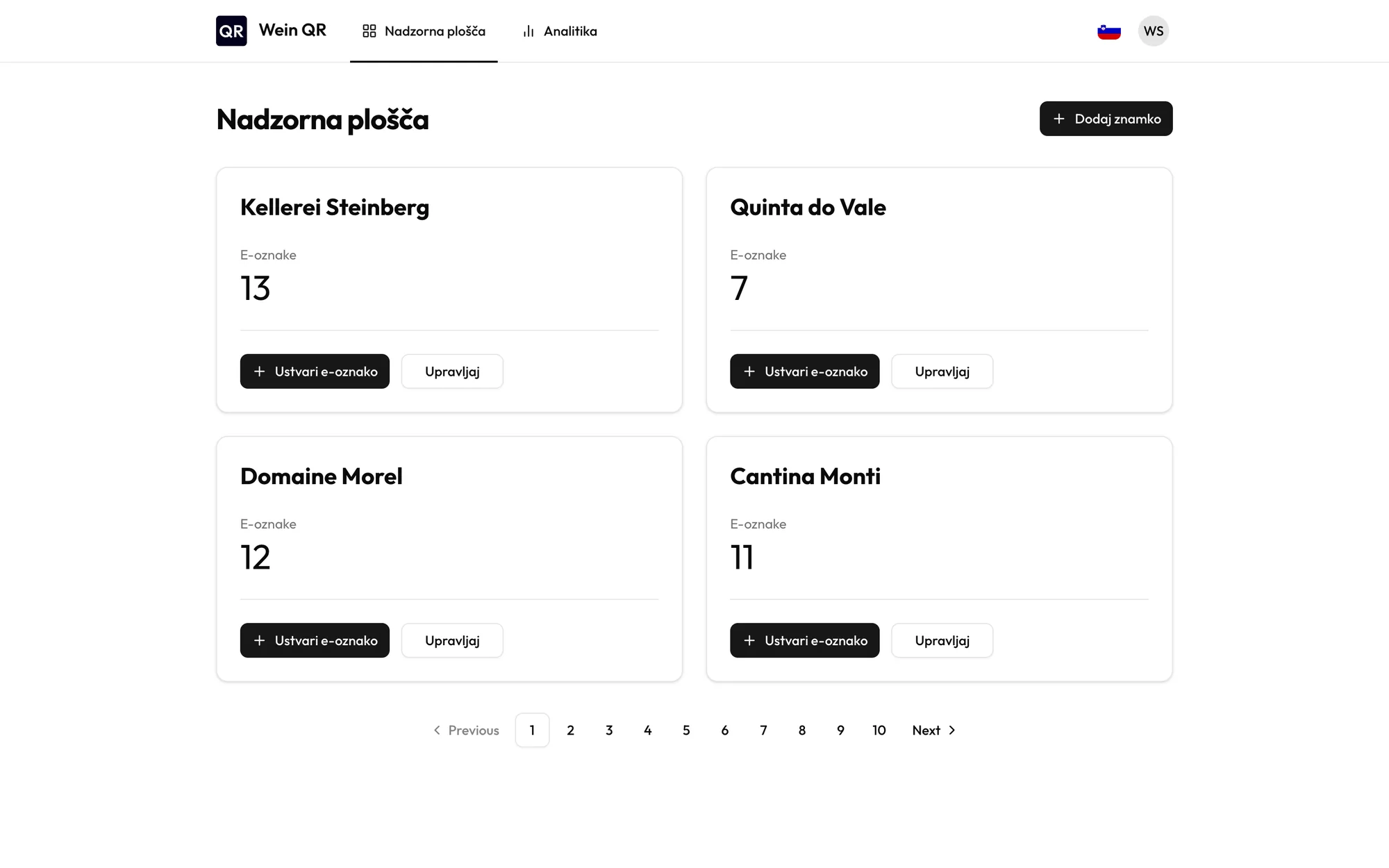
Task: Open the Slovenian flag language selector
Action: [1109, 31]
